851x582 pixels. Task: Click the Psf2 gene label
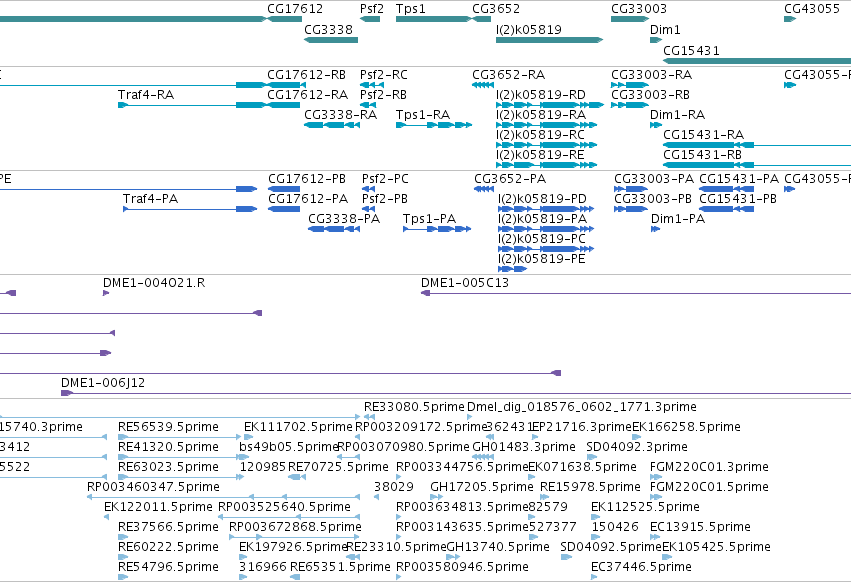tap(372, 9)
